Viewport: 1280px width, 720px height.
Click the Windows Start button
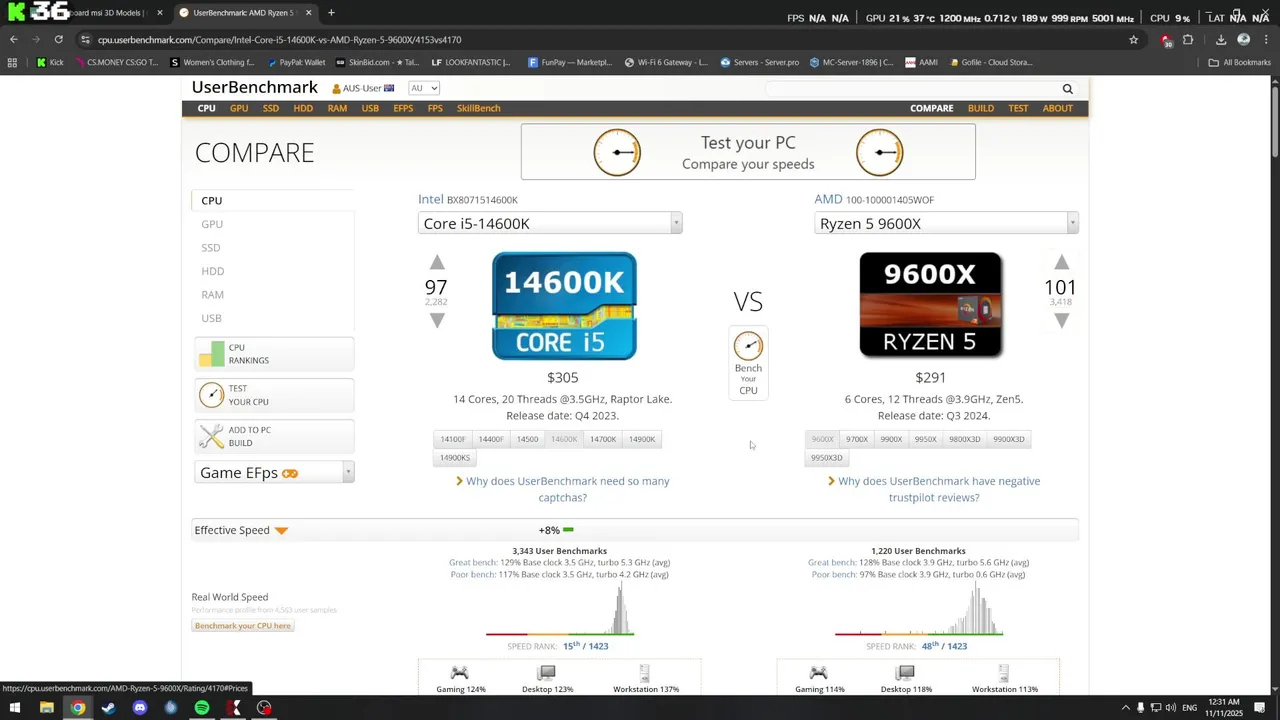pyautogui.click(x=15, y=708)
